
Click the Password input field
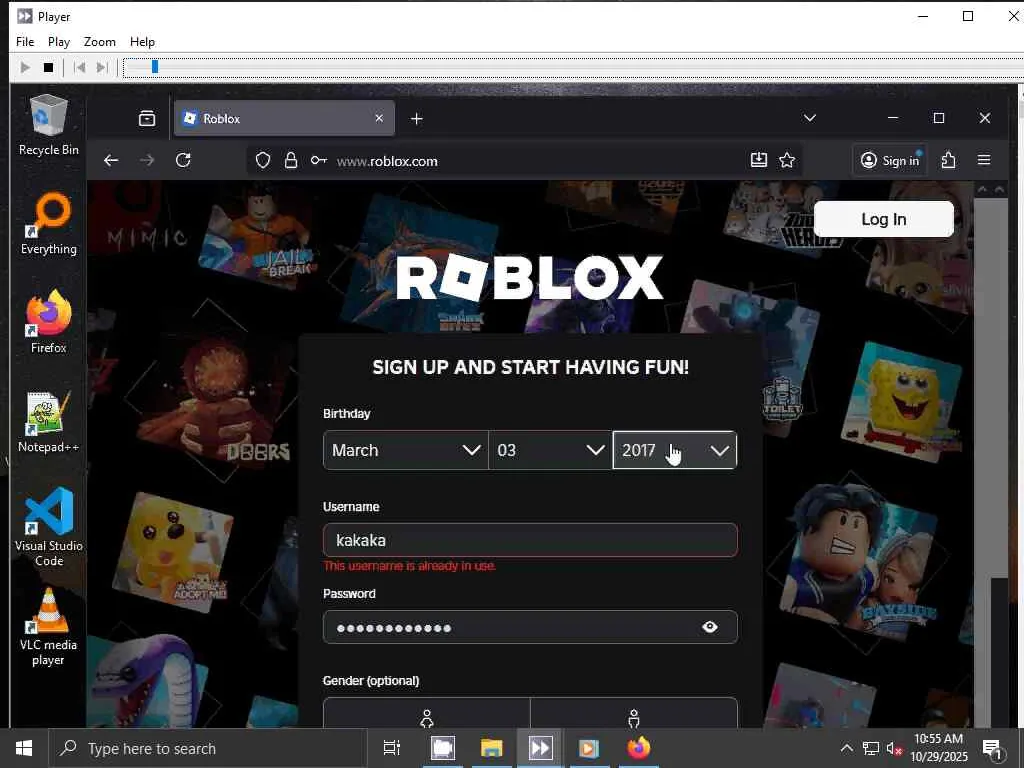[x=530, y=627]
